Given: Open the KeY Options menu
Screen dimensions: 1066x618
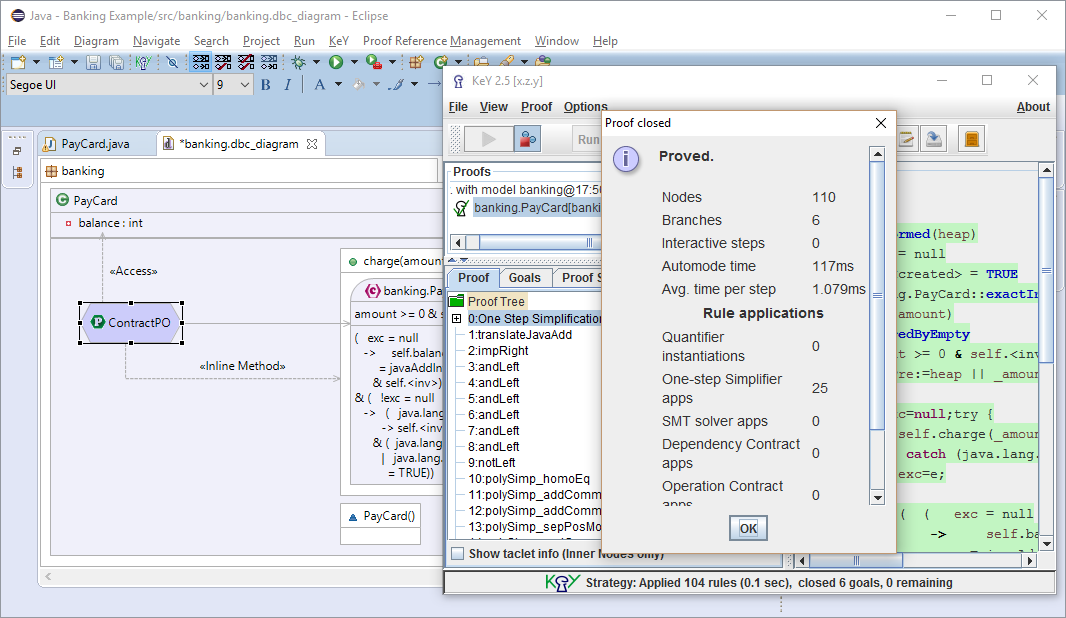Looking at the screenshot, I should pyautogui.click(x=585, y=107).
